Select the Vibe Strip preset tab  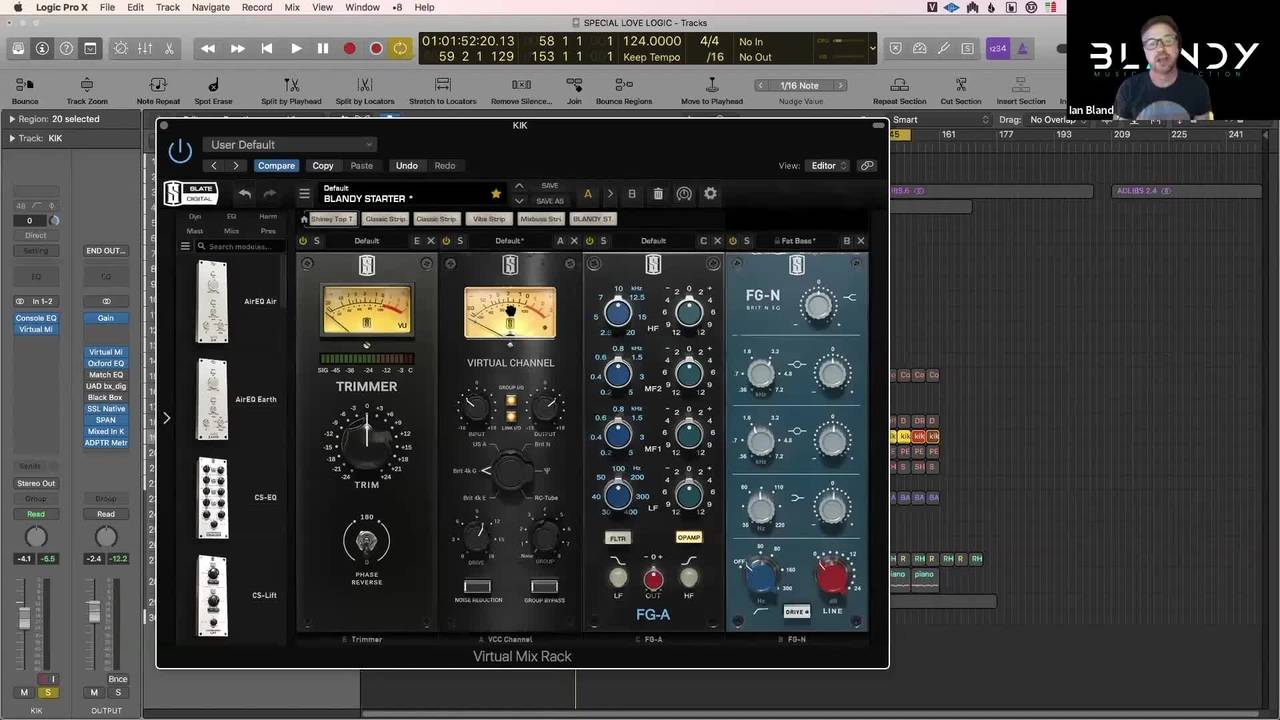pos(489,219)
